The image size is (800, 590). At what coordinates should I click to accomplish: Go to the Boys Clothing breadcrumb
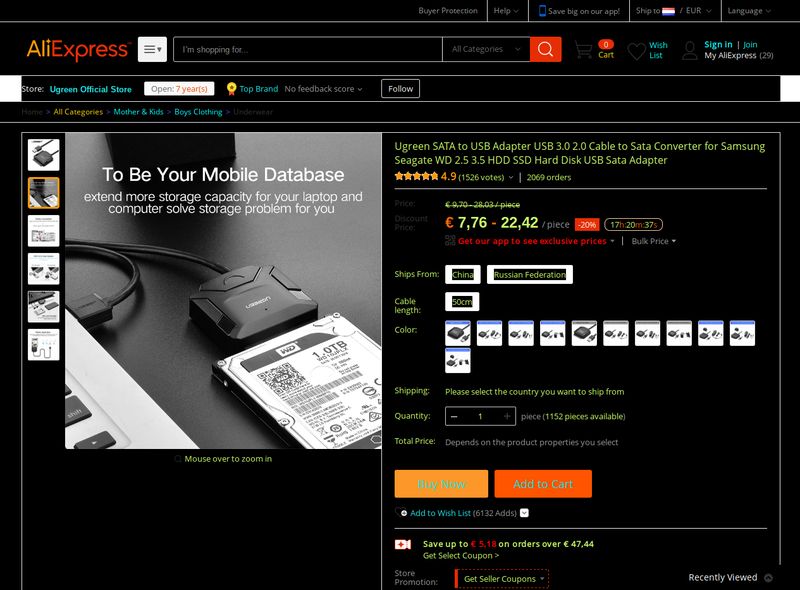198,112
